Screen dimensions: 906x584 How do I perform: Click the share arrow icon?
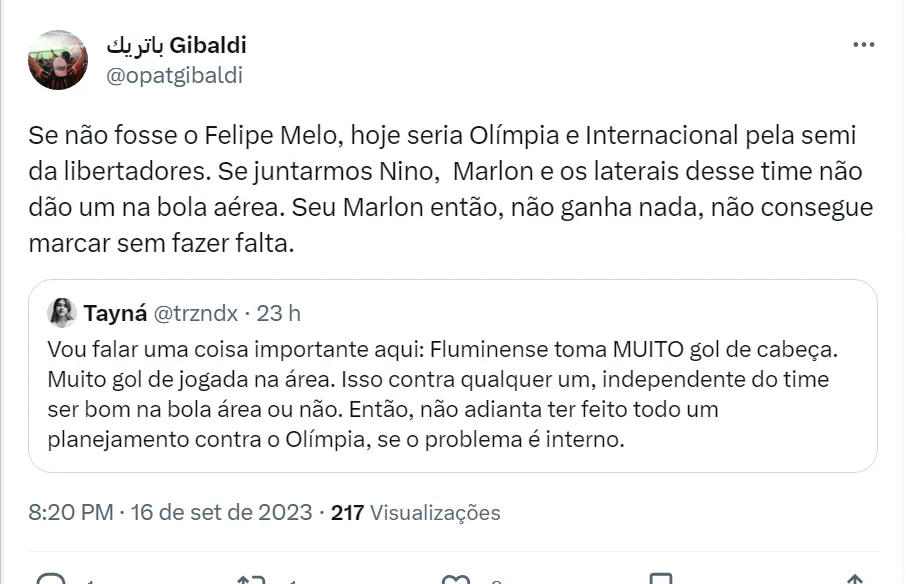(x=855, y=580)
